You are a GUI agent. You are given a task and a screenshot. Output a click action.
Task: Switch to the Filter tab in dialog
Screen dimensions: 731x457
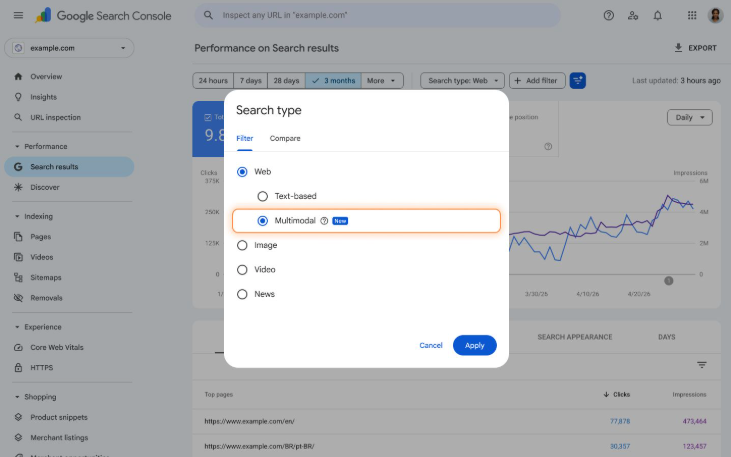(245, 138)
